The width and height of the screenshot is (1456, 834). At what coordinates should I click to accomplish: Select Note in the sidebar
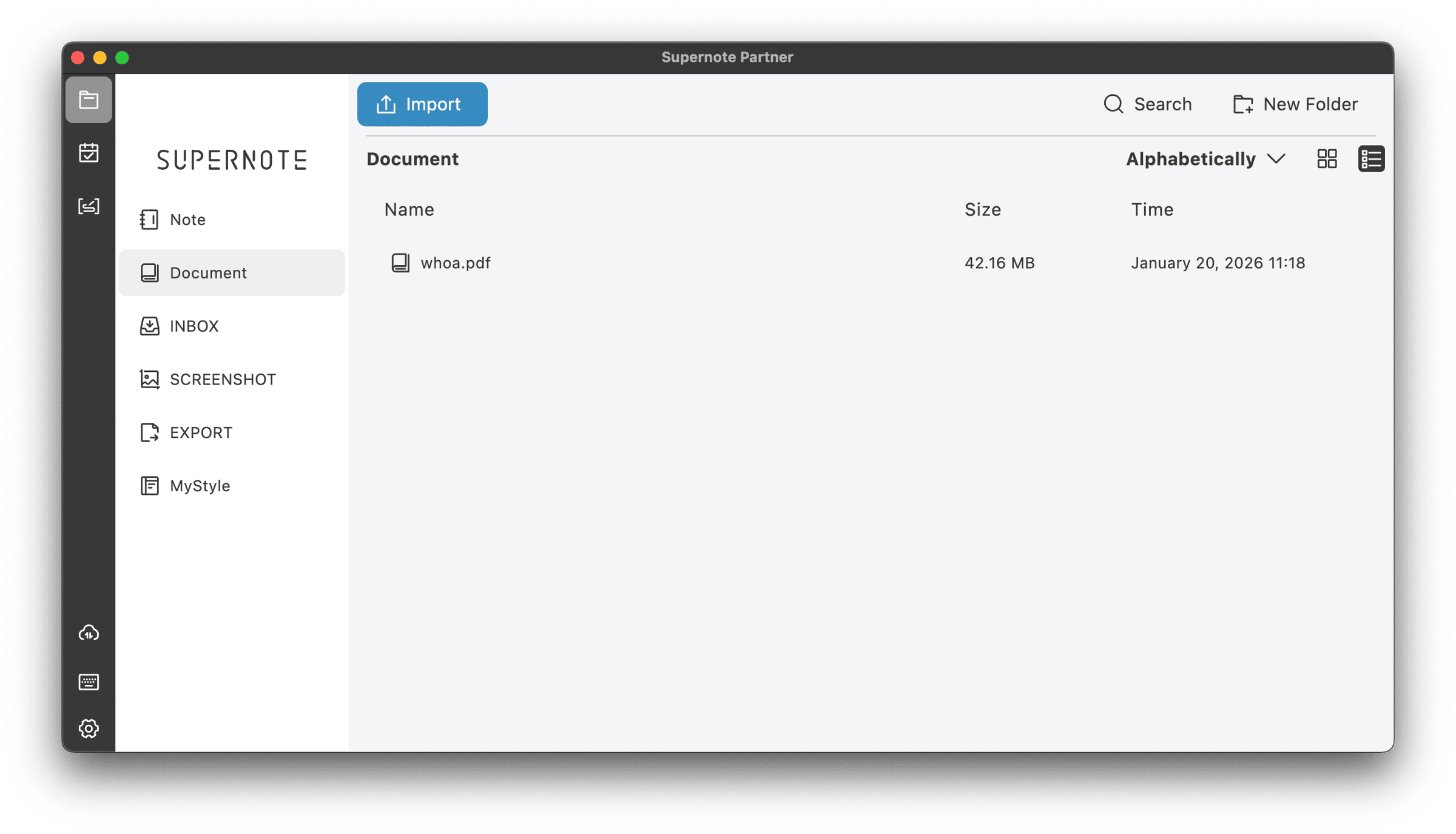click(187, 220)
